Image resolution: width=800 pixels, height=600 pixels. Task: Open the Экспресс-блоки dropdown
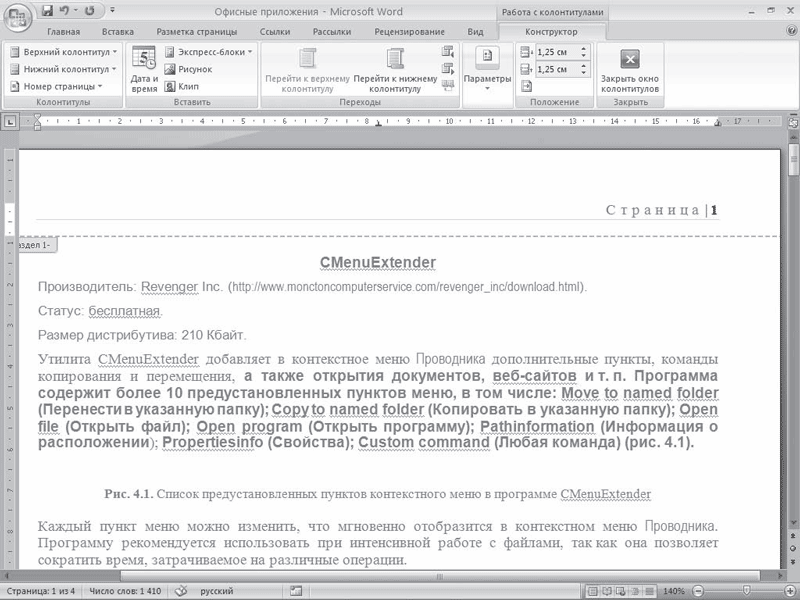(x=208, y=50)
